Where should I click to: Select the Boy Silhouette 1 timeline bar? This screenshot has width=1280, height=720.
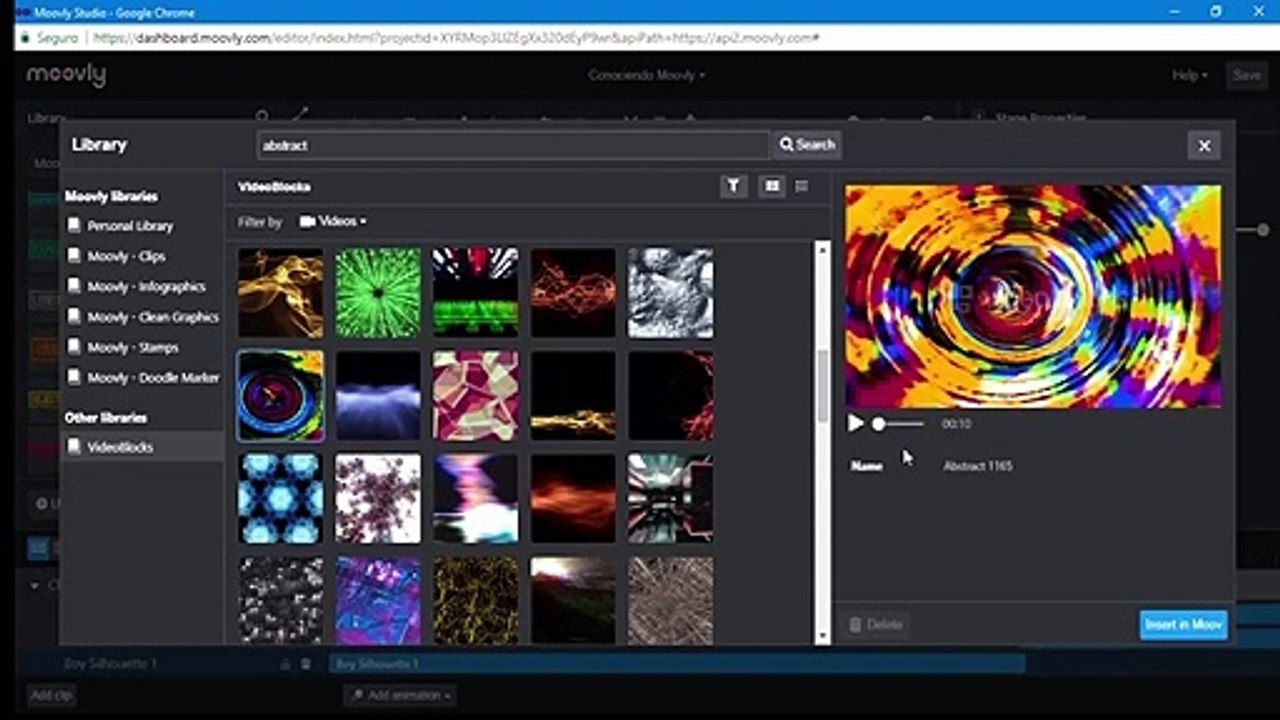[x=677, y=664]
